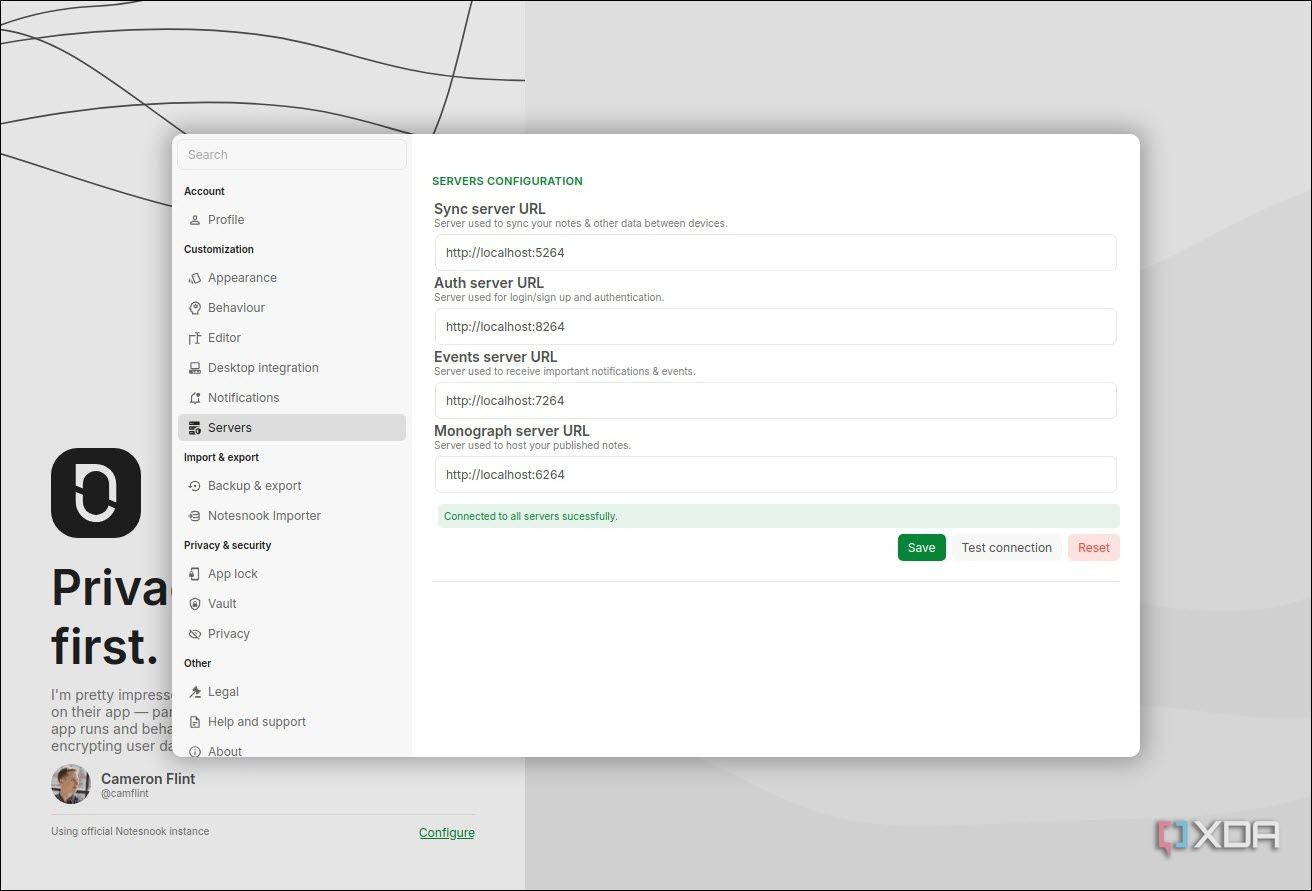Viewport: 1312px width, 891px height.
Task: Open the Vault settings section
Action: [x=292, y=604]
